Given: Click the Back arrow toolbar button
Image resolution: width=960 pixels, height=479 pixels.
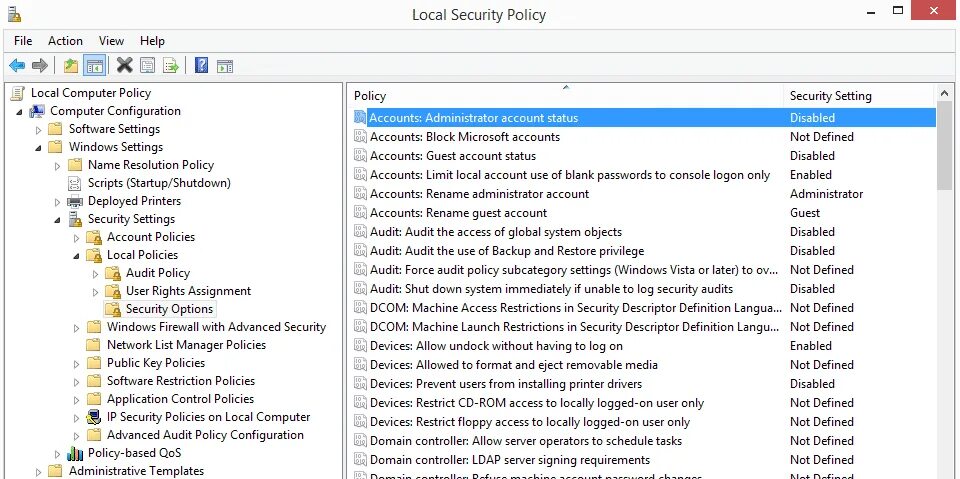Looking at the screenshot, I should [x=16, y=66].
